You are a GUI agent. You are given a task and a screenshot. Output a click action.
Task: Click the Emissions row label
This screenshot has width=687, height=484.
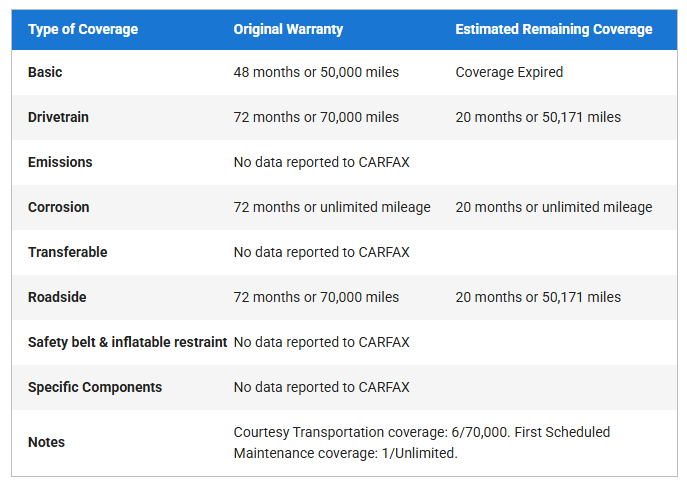60,162
